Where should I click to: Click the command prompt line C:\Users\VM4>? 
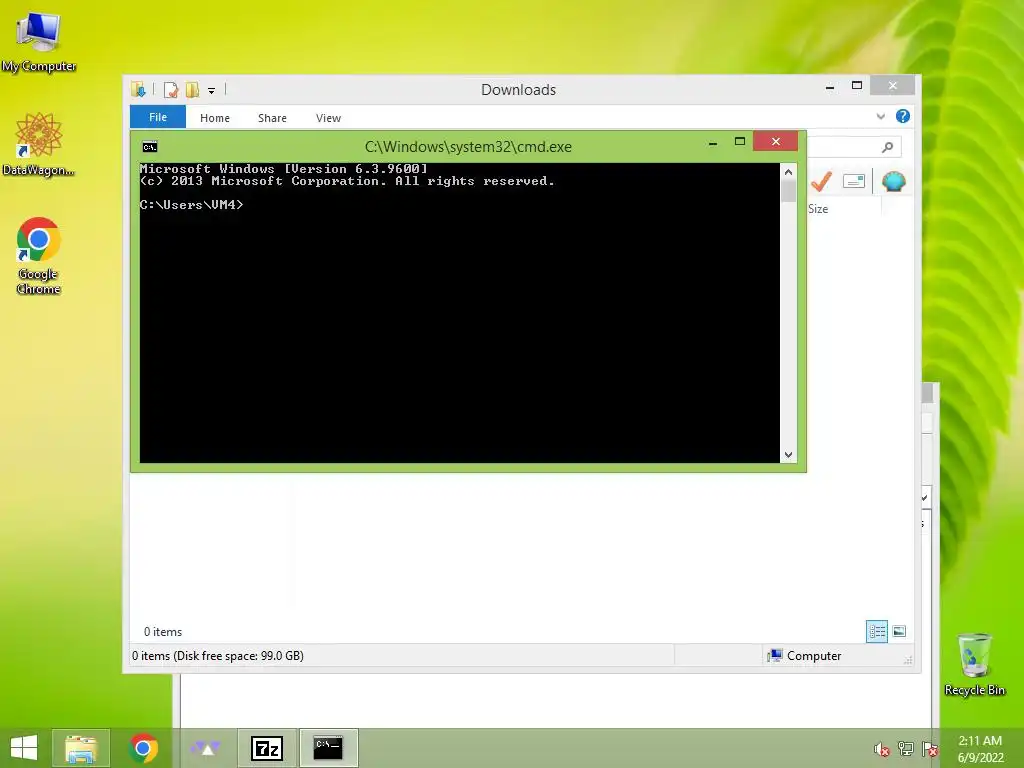point(191,204)
